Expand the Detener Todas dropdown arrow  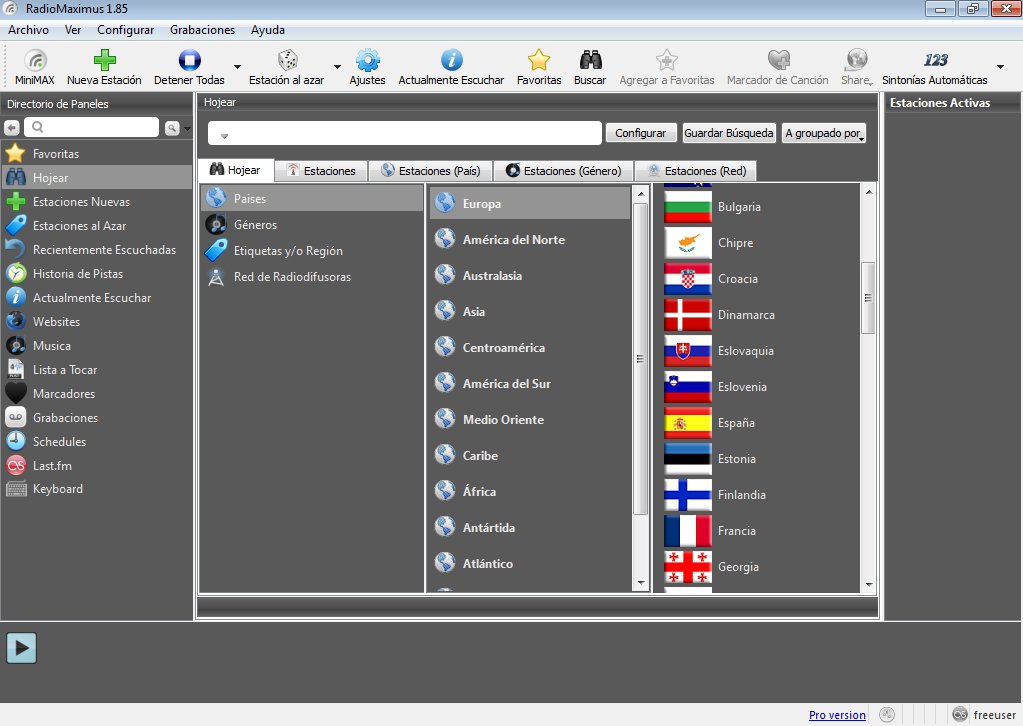tap(237, 68)
